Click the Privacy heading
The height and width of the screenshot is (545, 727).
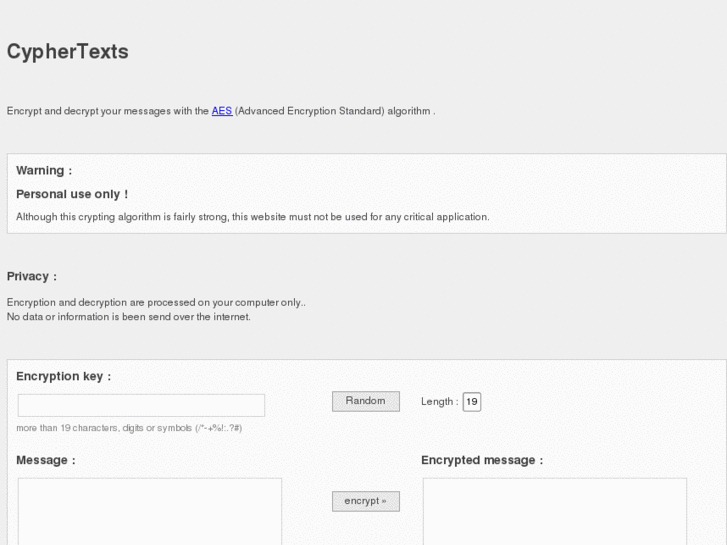click(32, 276)
